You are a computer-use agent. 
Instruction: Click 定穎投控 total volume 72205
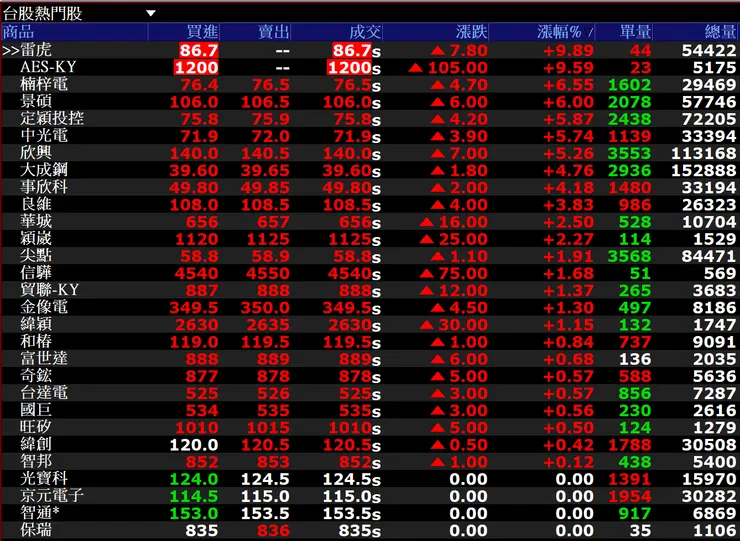coord(709,119)
